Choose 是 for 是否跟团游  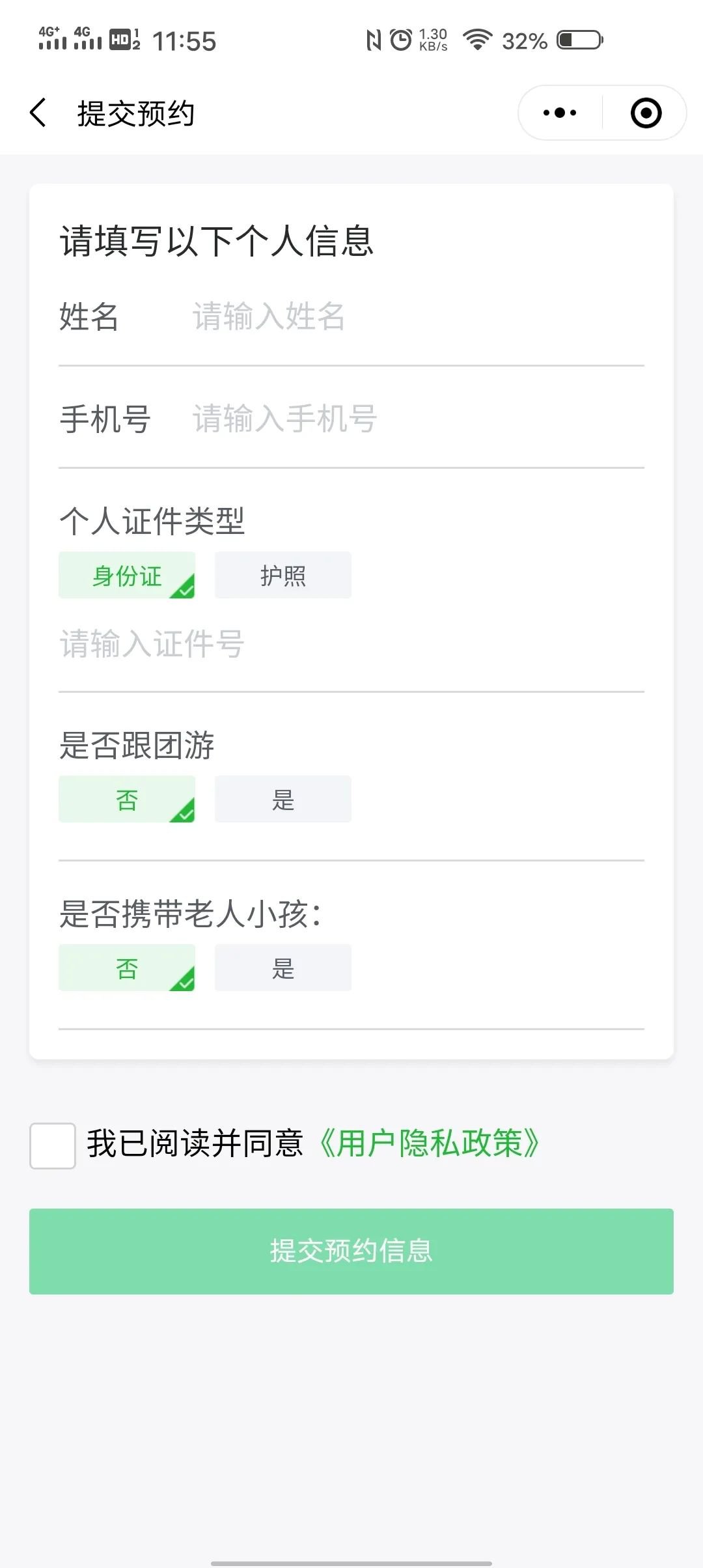[283, 800]
